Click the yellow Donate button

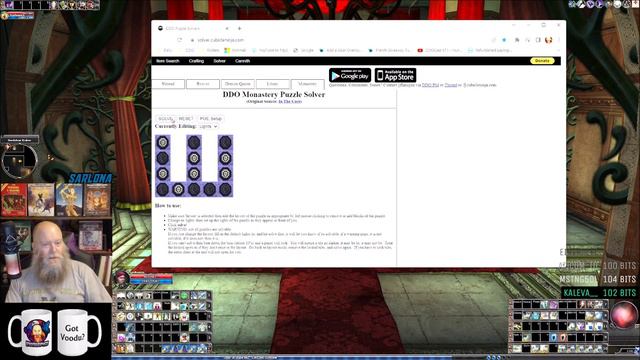542,61
